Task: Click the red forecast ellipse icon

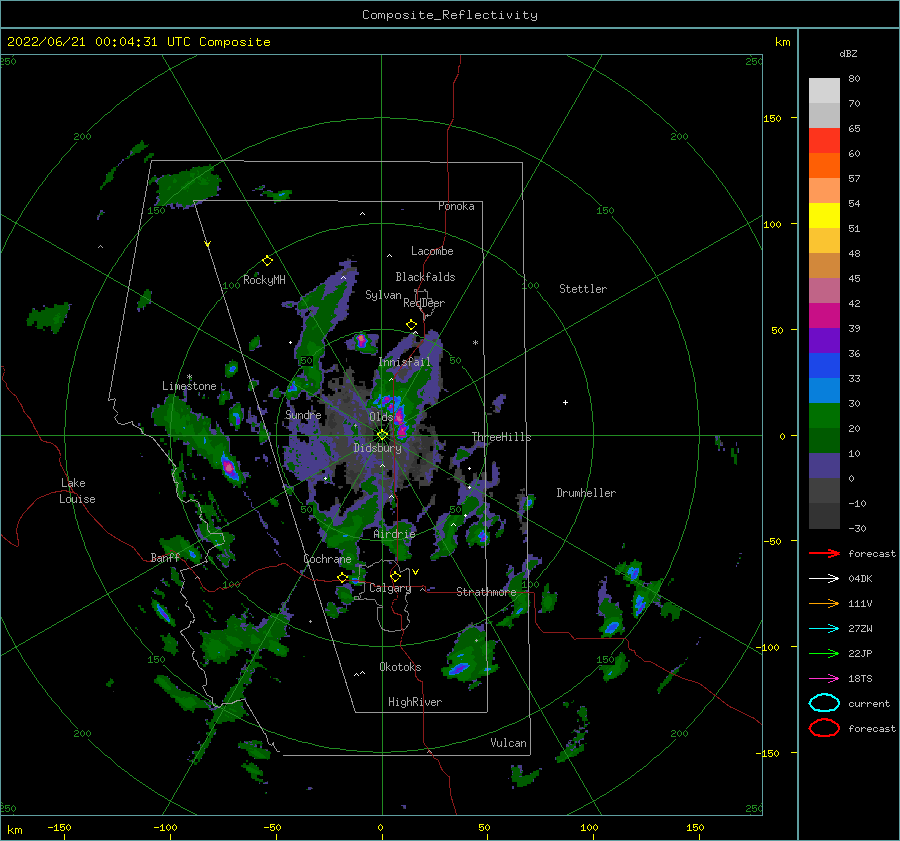Action: click(x=824, y=728)
